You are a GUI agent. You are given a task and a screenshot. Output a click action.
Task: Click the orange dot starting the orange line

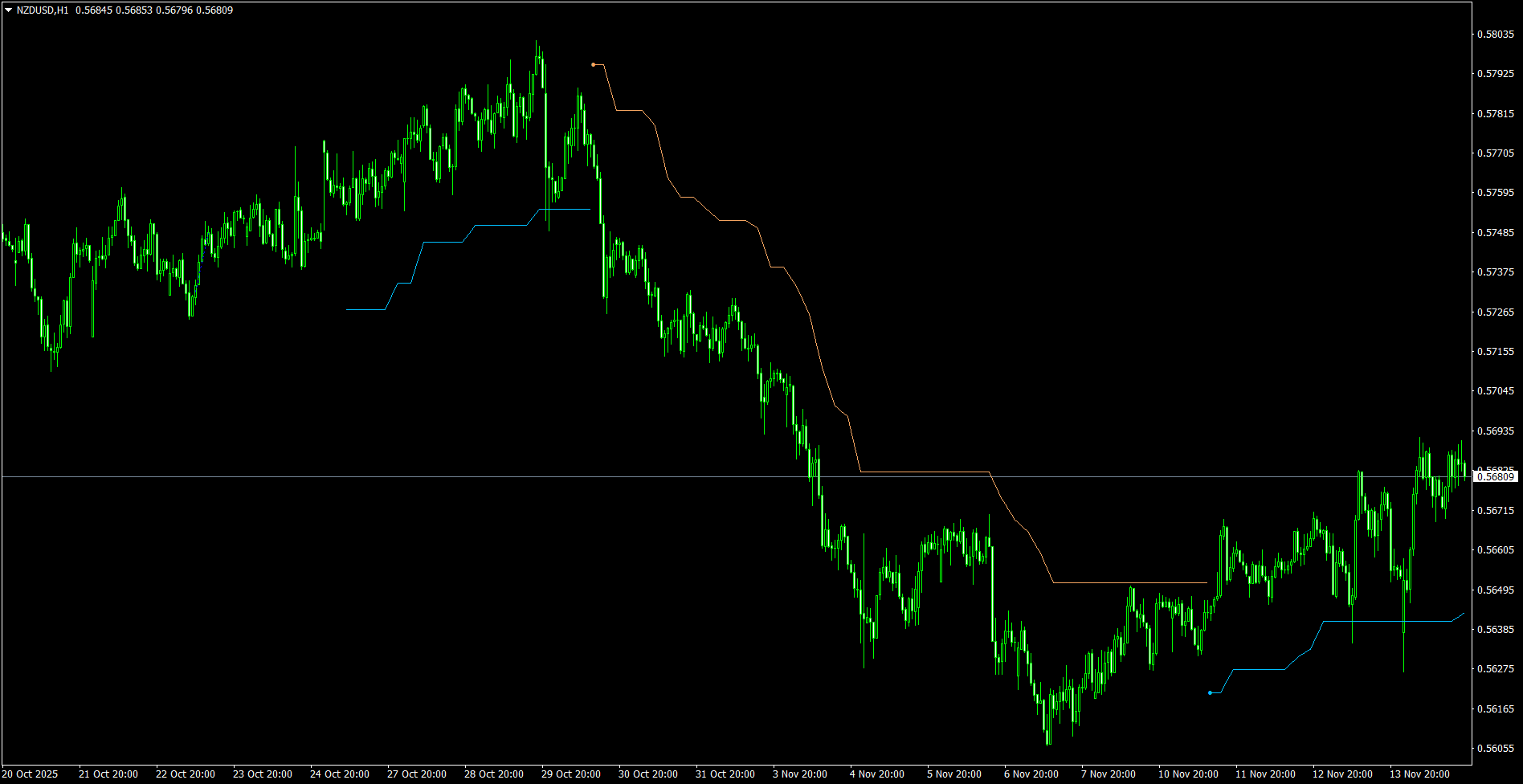click(x=593, y=64)
